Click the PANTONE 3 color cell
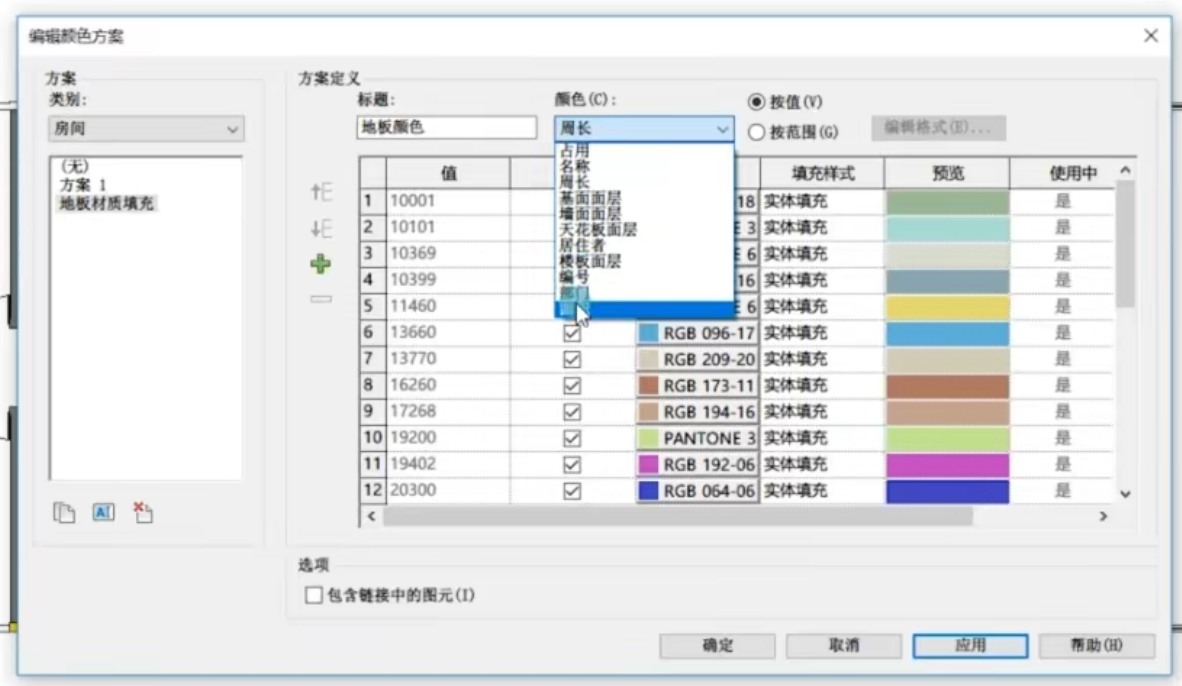This screenshot has width=1182, height=686. pos(697,439)
